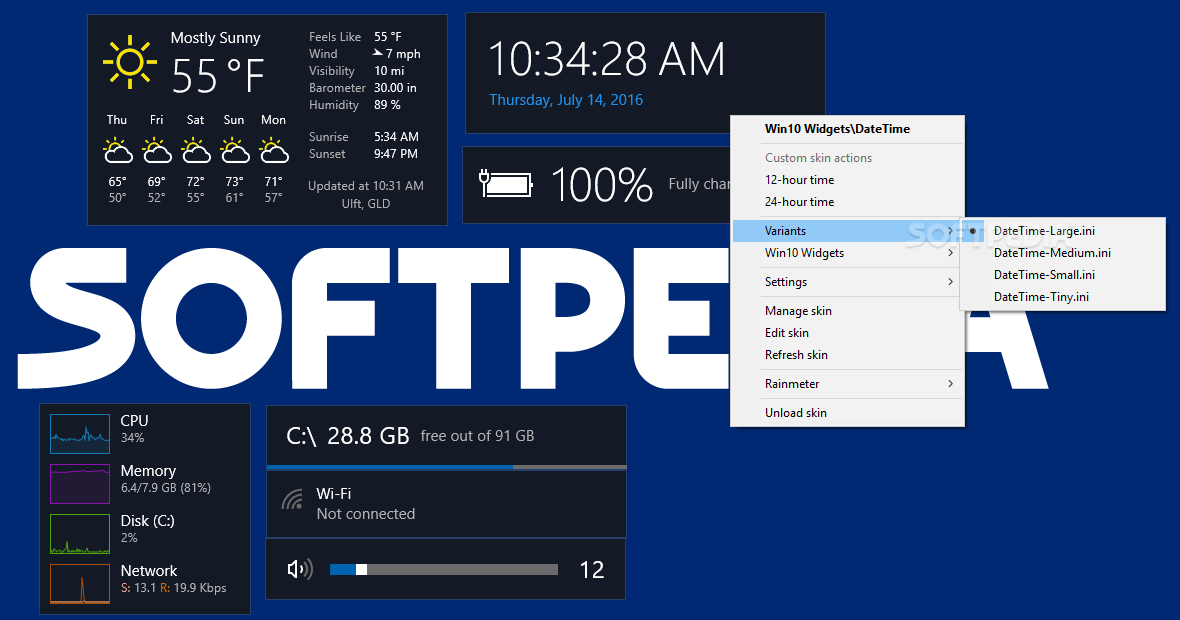Click Friday's partly cloudy forecast icon
1180x620 pixels.
click(x=157, y=150)
